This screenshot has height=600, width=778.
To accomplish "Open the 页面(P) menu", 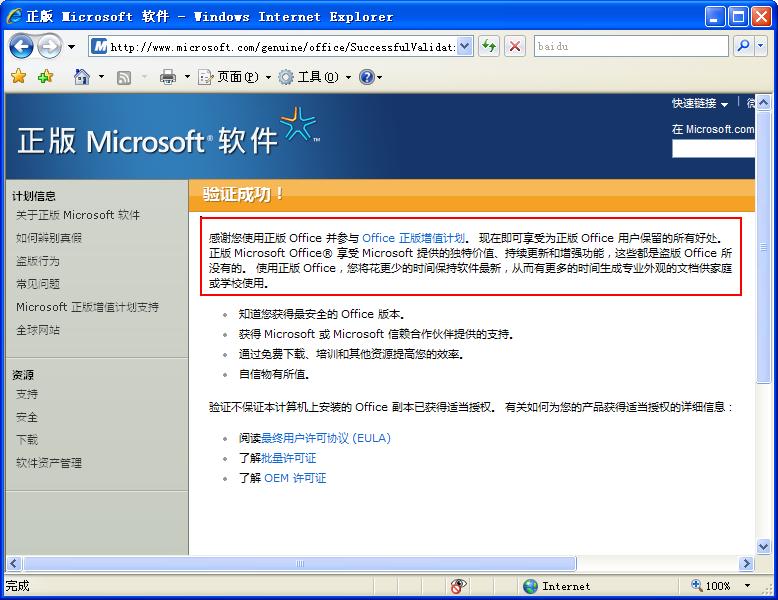I will pyautogui.click(x=234, y=77).
